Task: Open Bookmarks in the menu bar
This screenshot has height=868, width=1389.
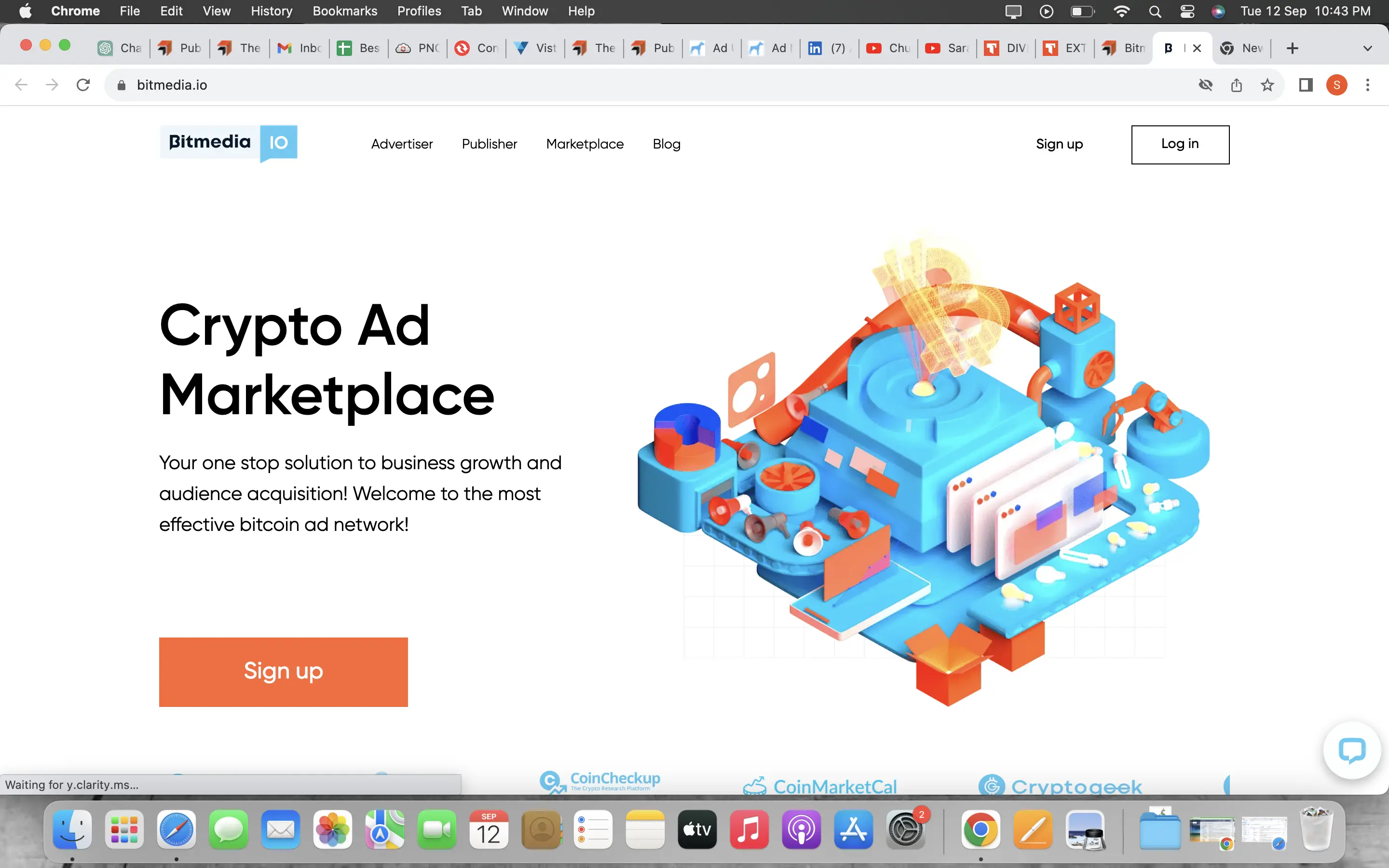Action: 344,11
